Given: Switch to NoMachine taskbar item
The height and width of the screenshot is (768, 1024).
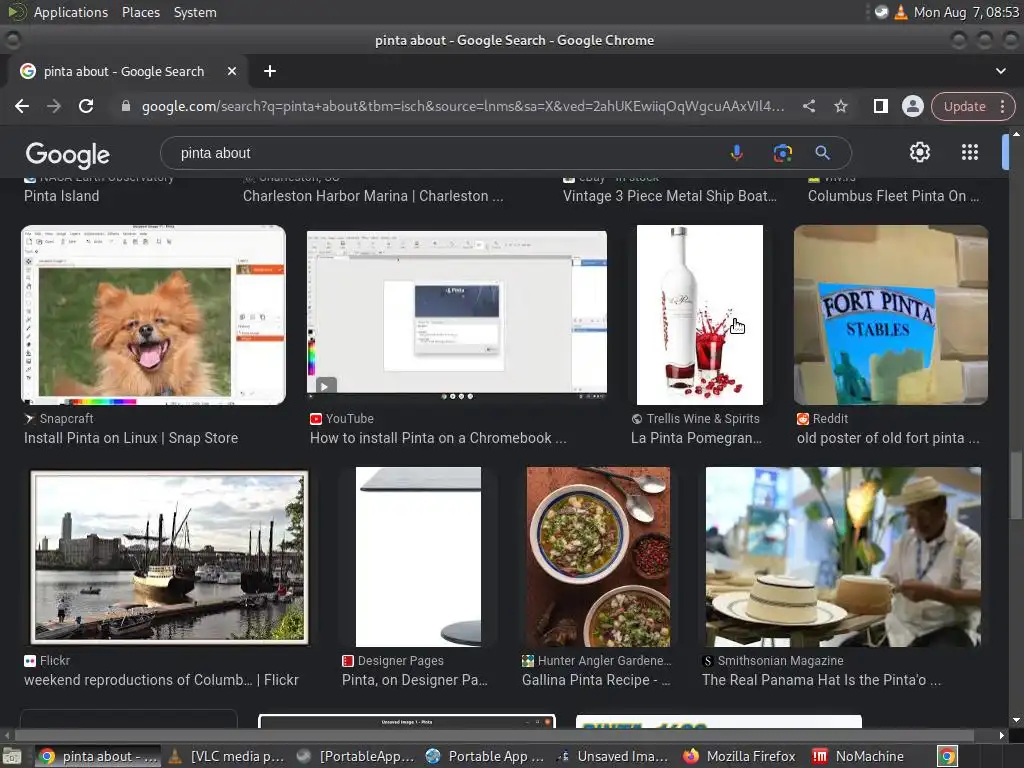Looking at the screenshot, I should click(859, 756).
